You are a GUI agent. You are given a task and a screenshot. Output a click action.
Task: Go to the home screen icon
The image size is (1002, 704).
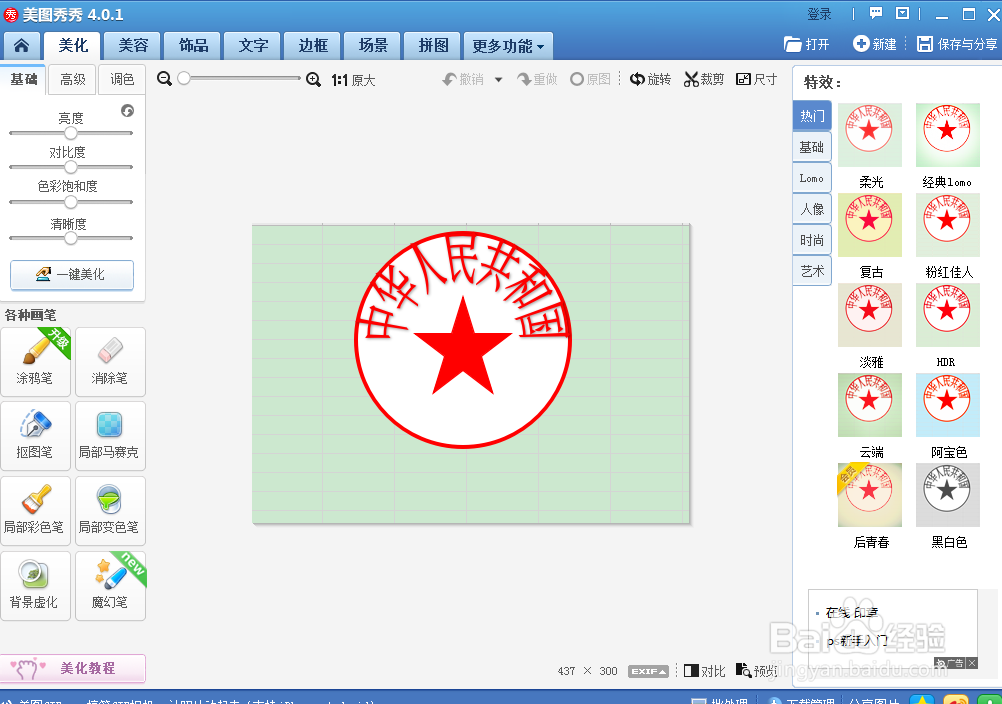tap(21, 45)
